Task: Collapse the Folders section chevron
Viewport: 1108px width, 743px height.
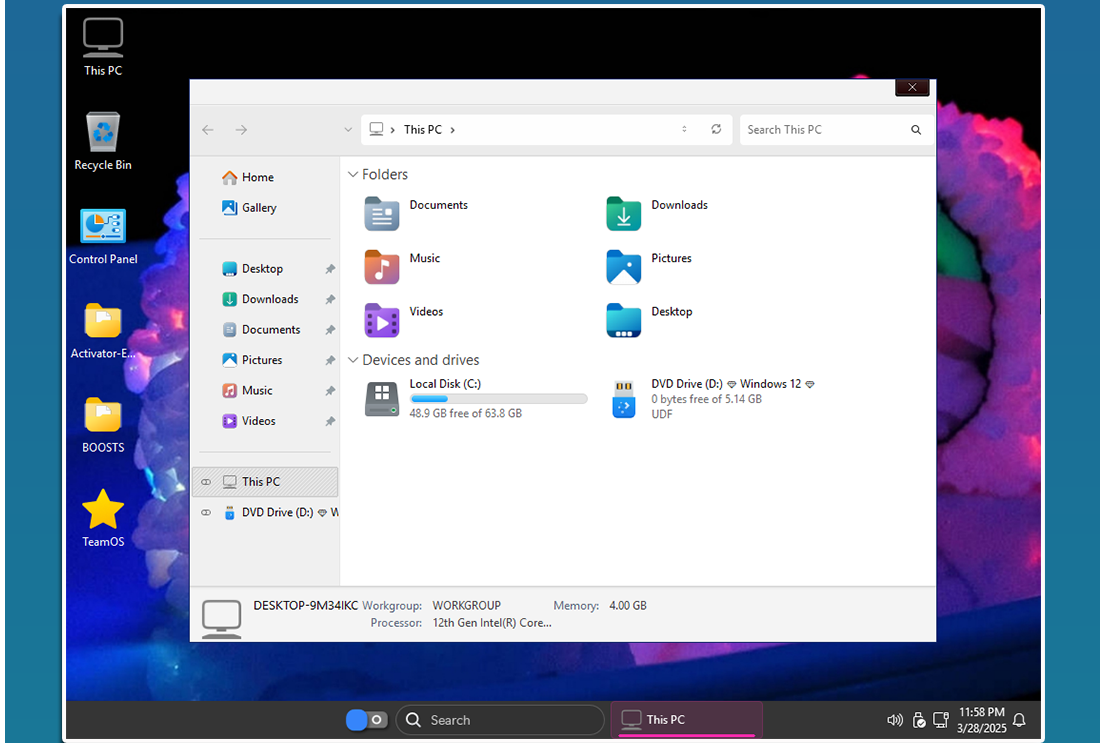Action: [x=353, y=175]
